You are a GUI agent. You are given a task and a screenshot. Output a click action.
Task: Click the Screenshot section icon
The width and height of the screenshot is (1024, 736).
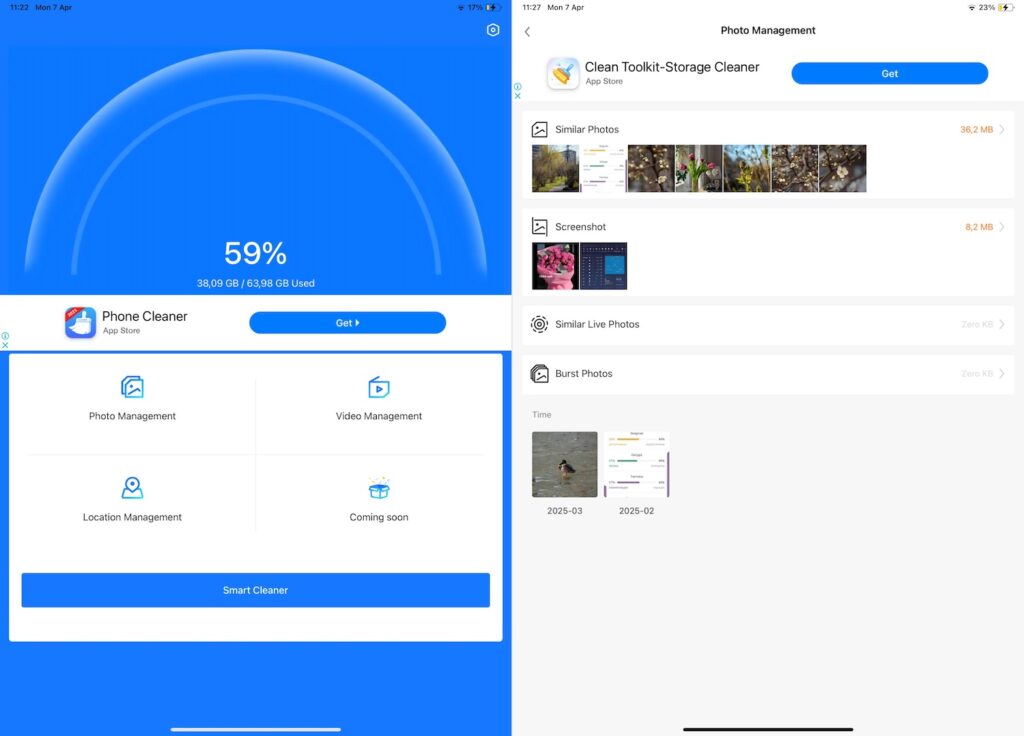539,226
